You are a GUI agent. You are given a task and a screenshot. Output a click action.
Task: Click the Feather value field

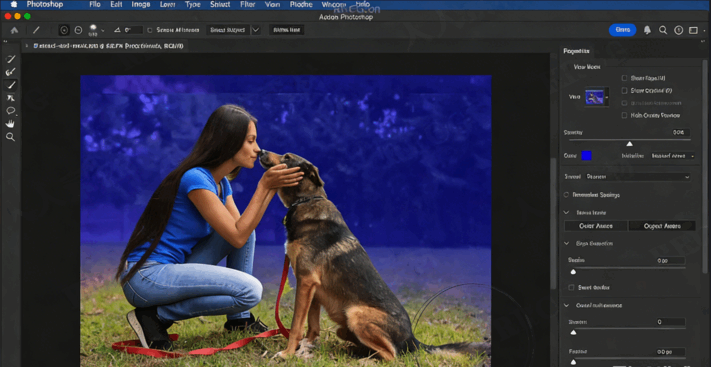[x=671, y=352]
